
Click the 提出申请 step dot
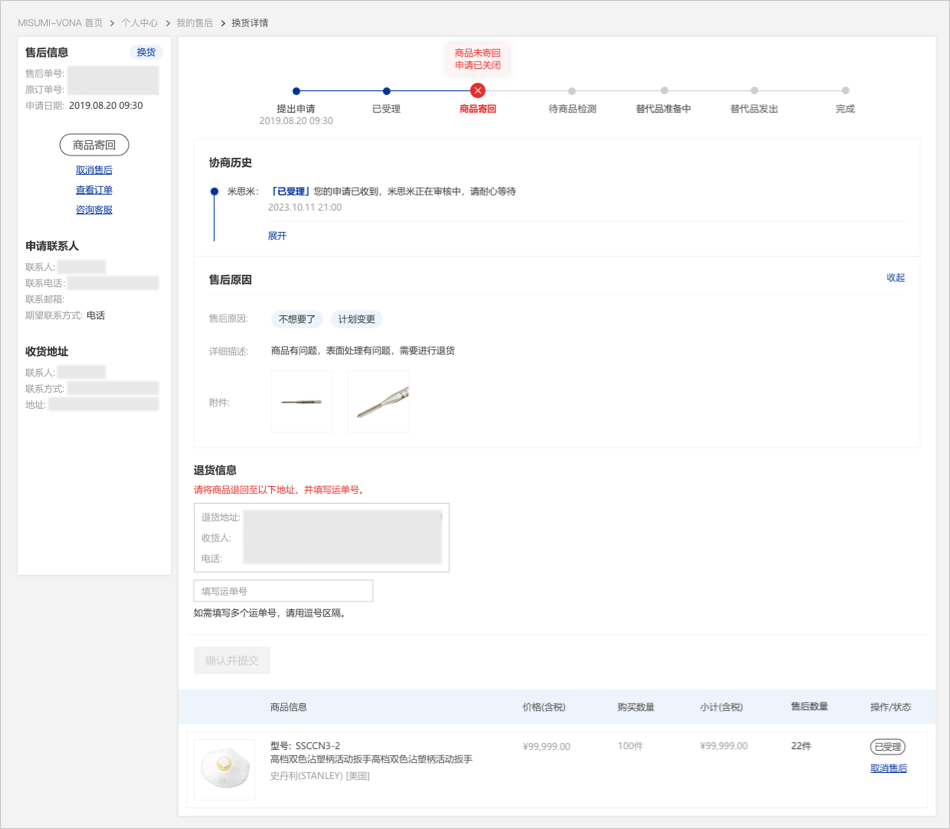point(296,91)
